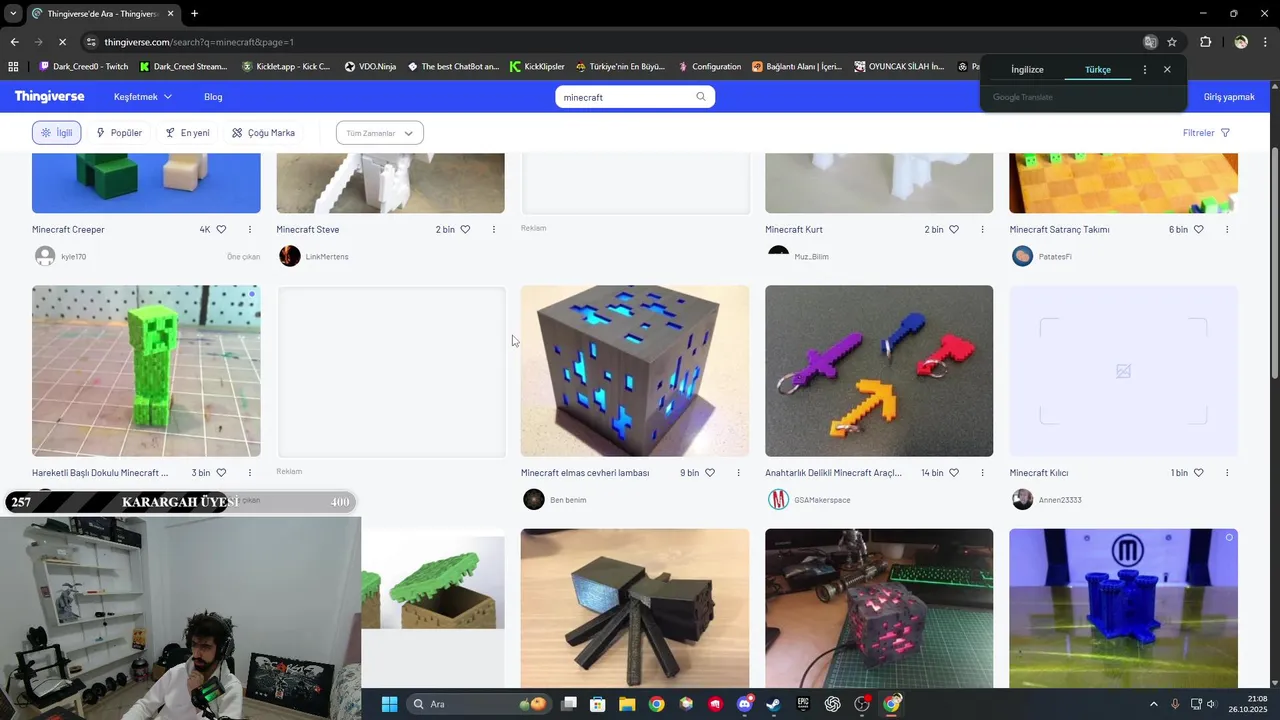The width and height of the screenshot is (1280, 720).
Task: Bookmark this page with the star icon
Action: 1172,42
